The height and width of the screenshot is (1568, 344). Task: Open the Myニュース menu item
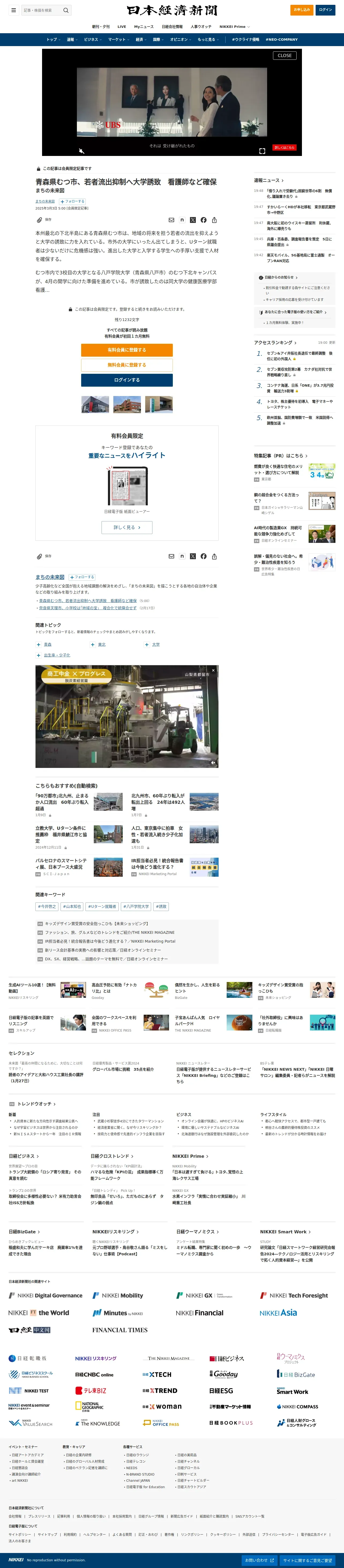point(144,27)
